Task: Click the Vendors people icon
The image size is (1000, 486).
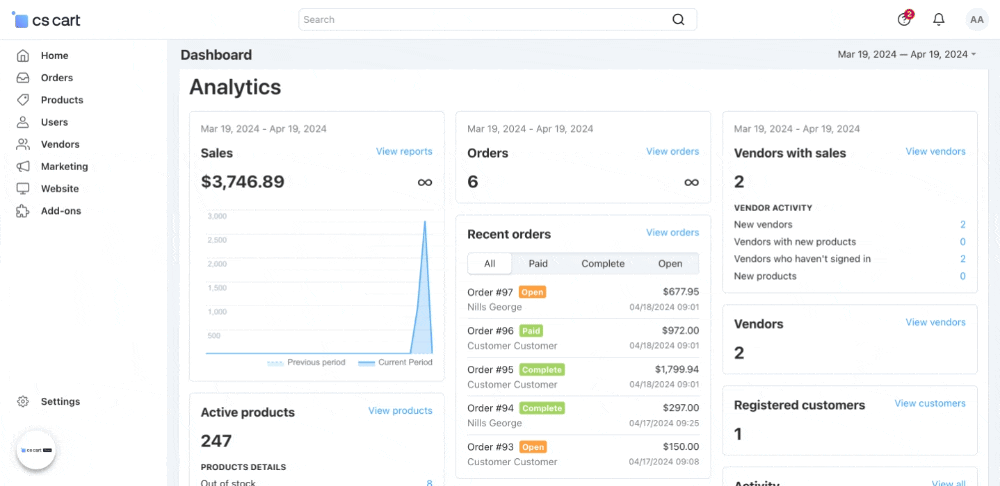Action: click(23, 144)
